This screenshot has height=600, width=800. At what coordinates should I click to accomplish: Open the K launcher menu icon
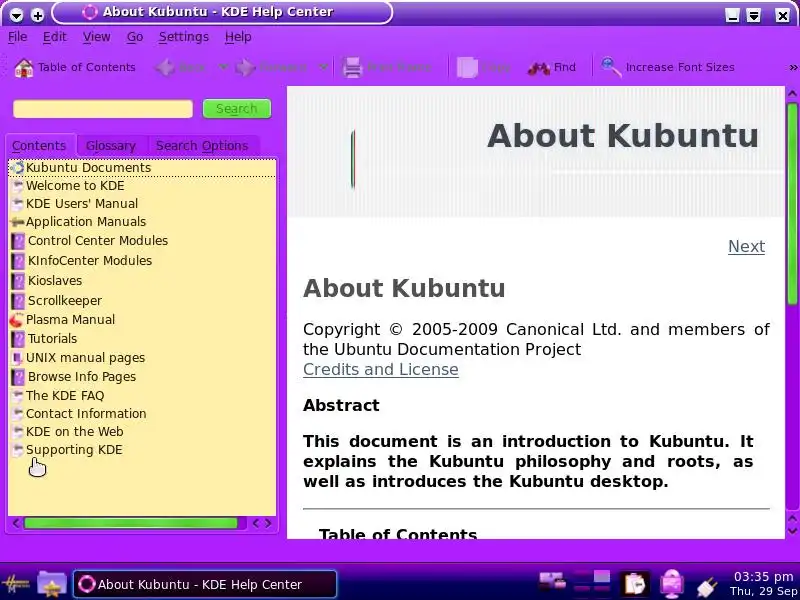coord(15,584)
